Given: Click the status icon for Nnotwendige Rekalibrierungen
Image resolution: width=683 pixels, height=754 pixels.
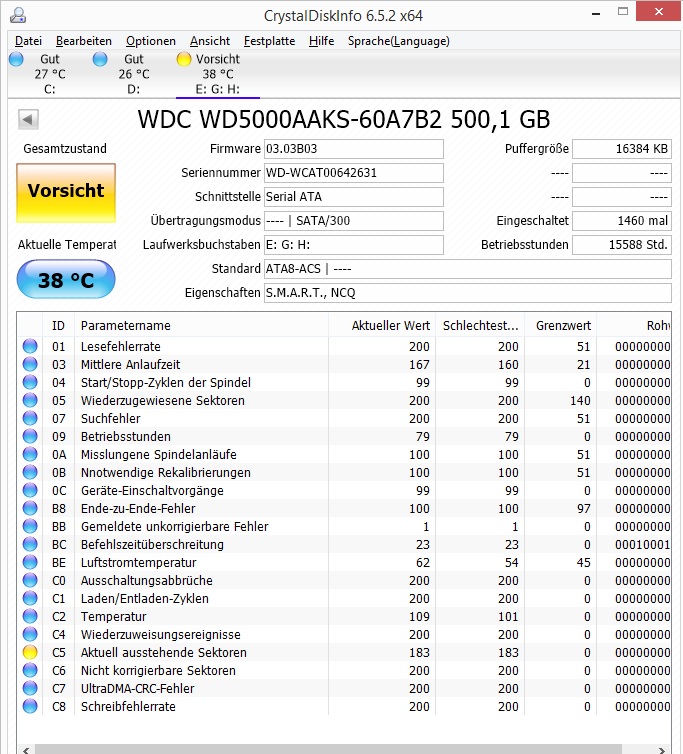Looking at the screenshot, I should coord(30,472).
